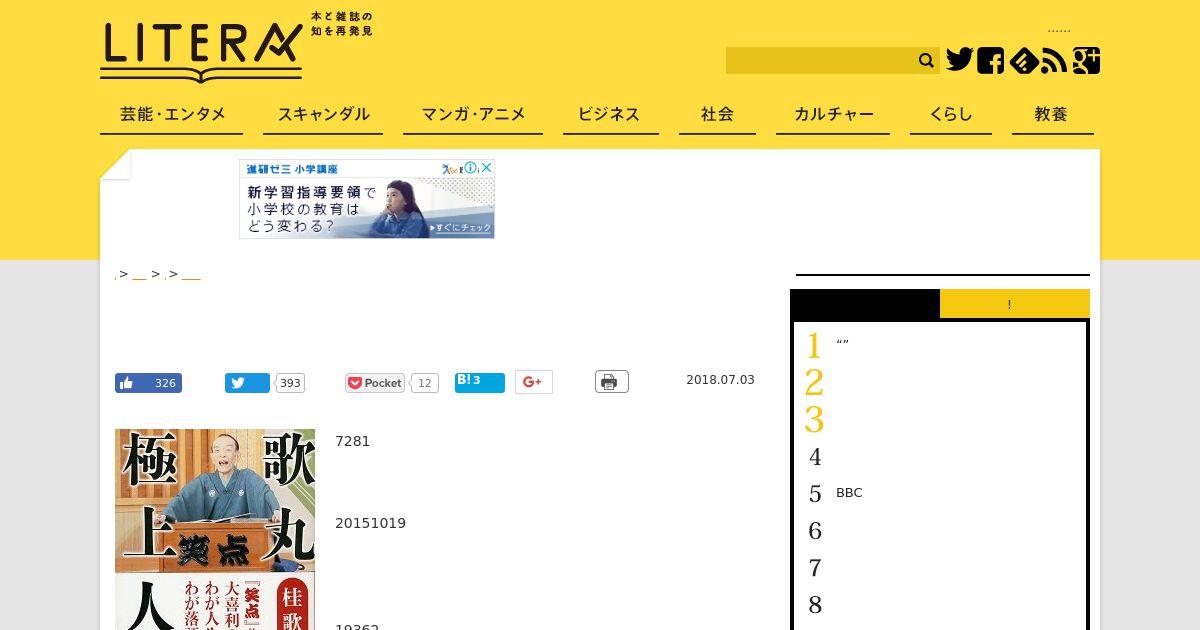Image resolution: width=1200 pixels, height=630 pixels.
Task: Close the ad with the X icon
Action: pyautogui.click(x=486, y=168)
